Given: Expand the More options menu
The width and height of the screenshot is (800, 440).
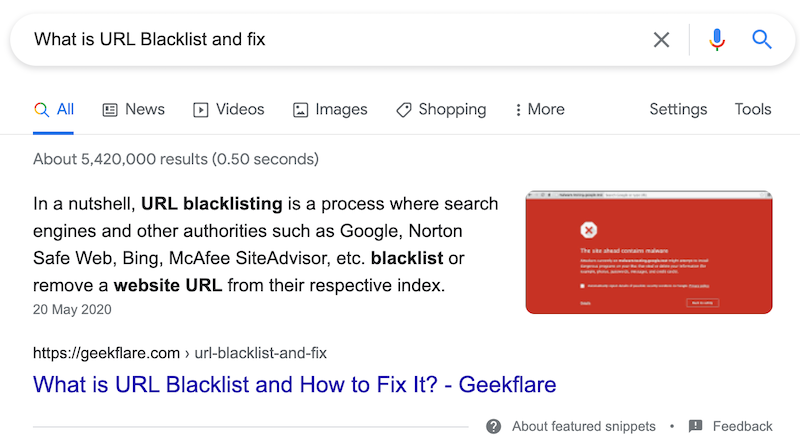Looking at the screenshot, I should [539, 110].
